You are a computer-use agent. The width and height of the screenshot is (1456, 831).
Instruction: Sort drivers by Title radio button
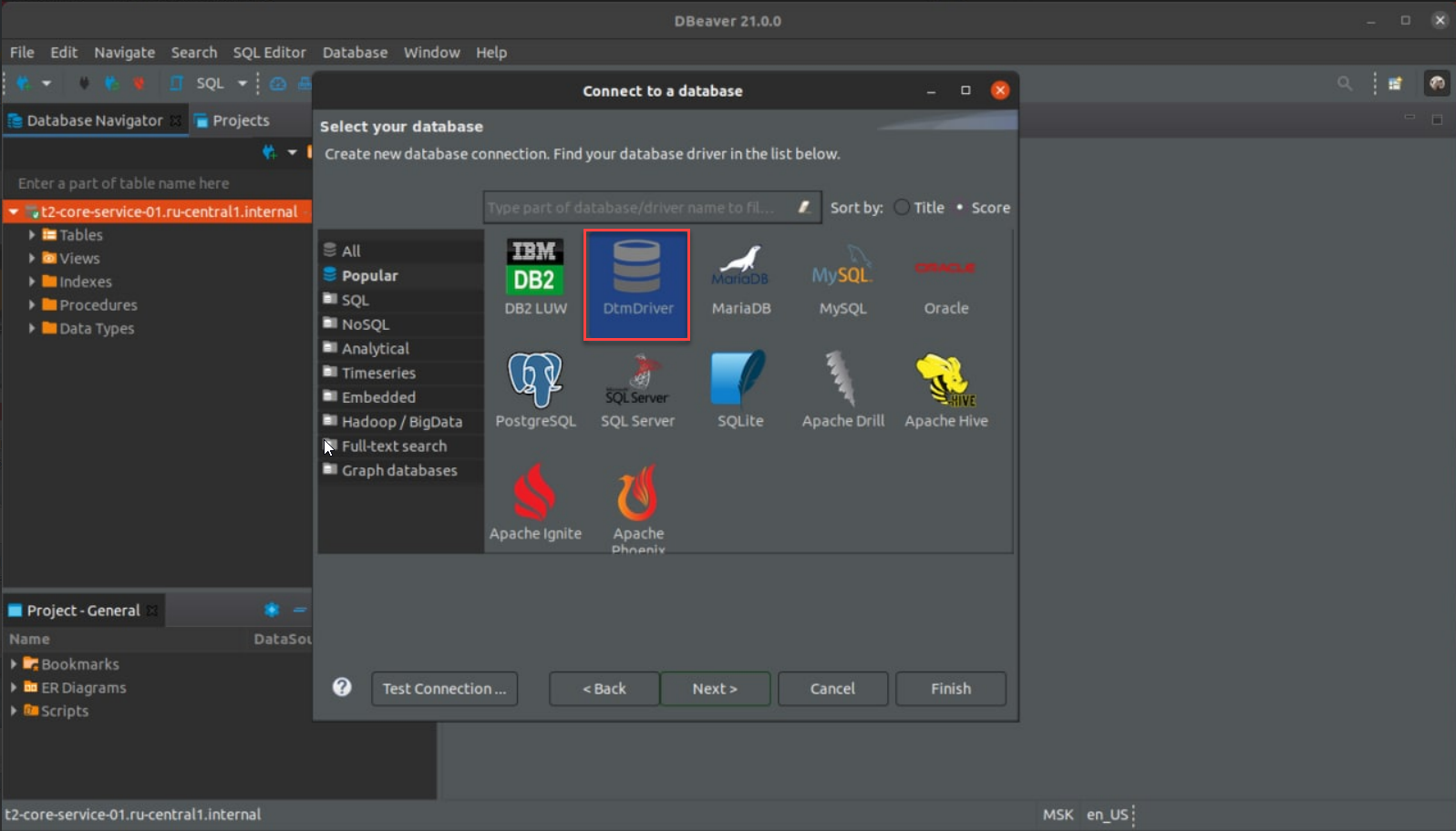coord(902,208)
